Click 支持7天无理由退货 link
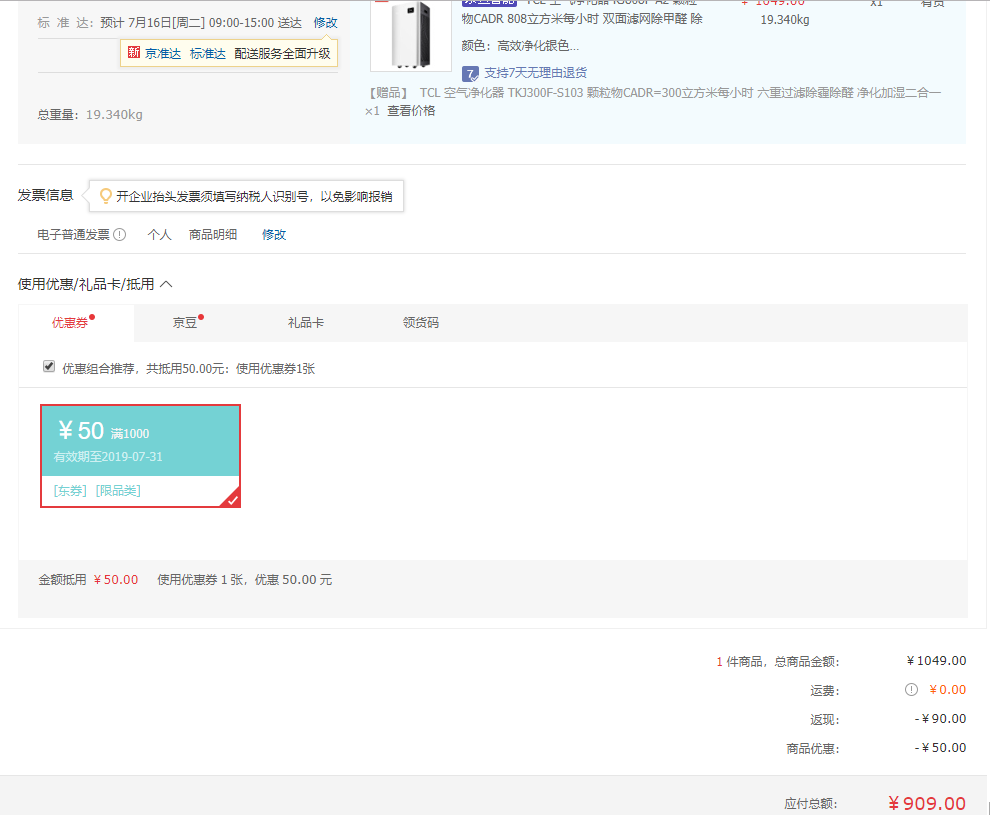 (535, 73)
